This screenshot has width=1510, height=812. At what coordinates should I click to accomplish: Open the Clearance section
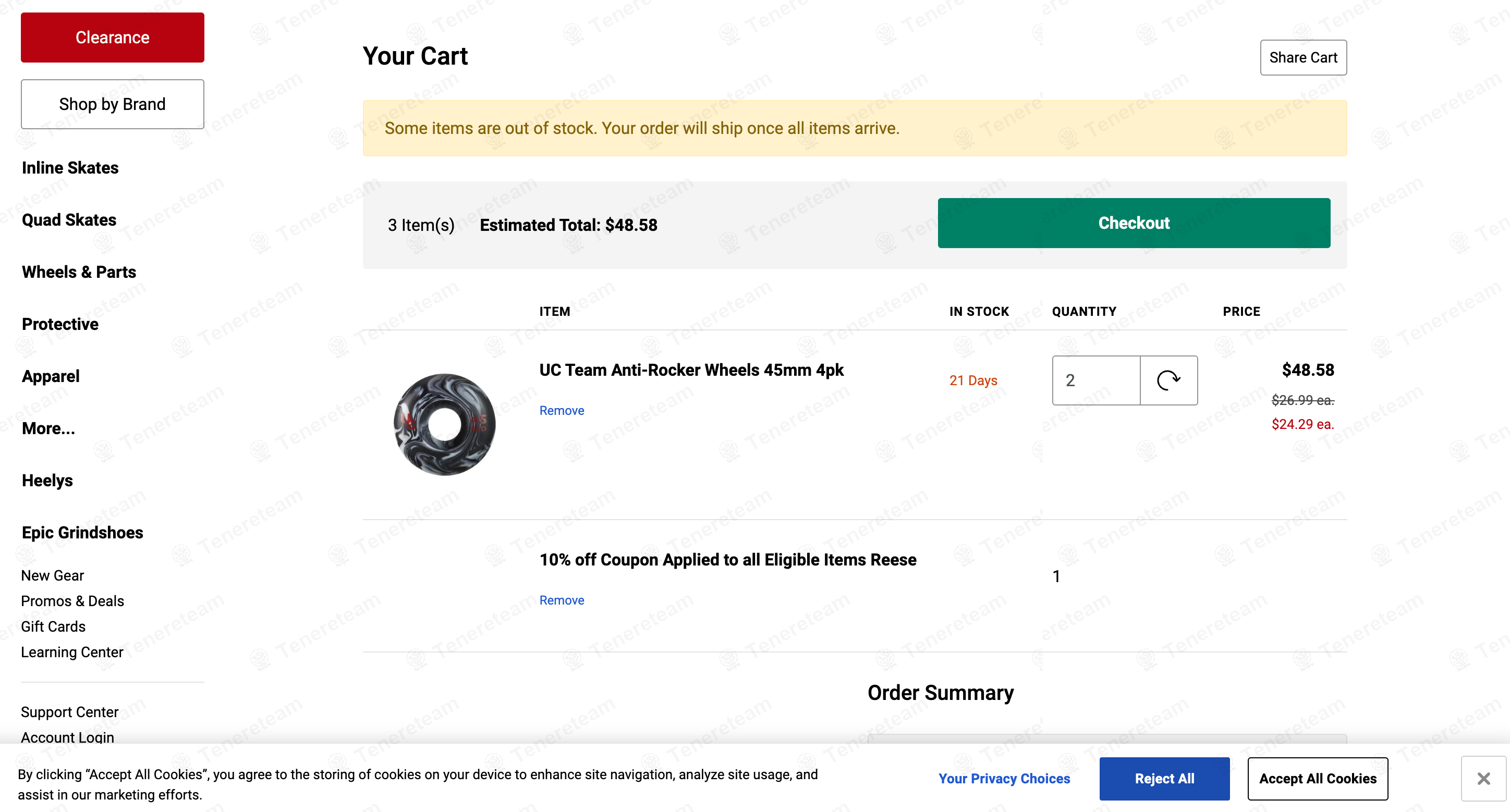(113, 38)
